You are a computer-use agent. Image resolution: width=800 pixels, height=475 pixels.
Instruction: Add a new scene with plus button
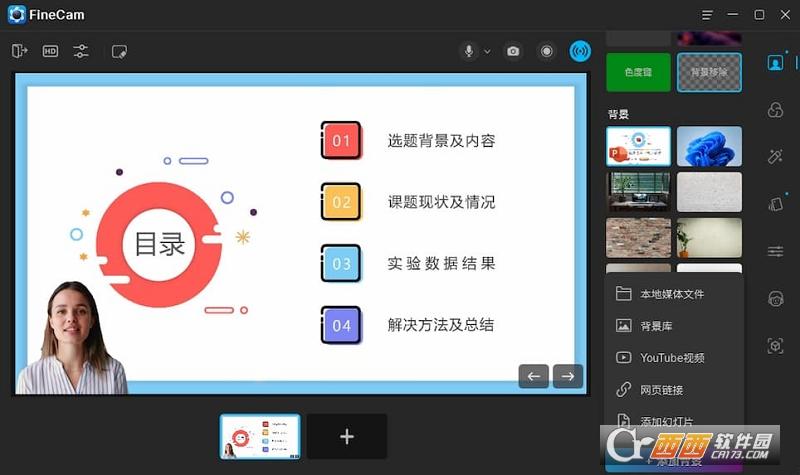tap(346, 436)
